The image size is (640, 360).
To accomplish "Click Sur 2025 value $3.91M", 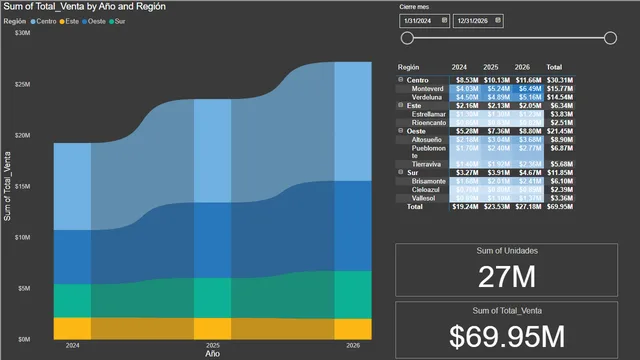I will pos(498,173).
